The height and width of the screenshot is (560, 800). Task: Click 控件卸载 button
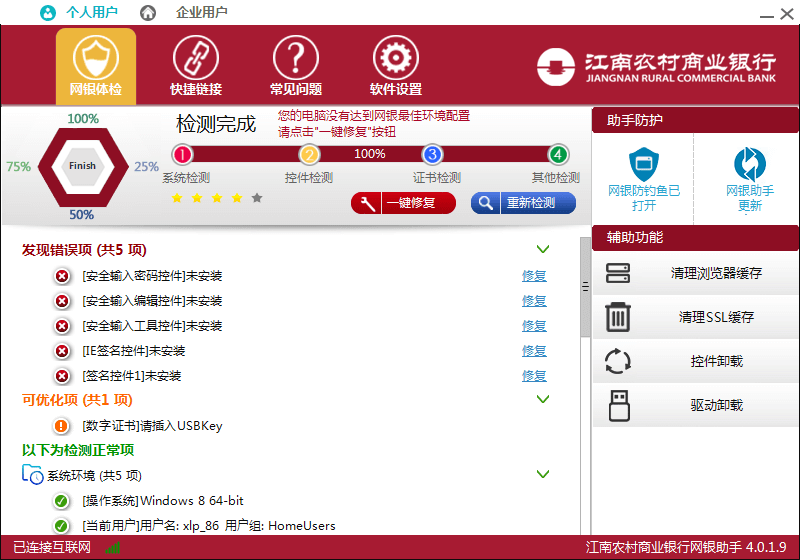[x=695, y=361]
